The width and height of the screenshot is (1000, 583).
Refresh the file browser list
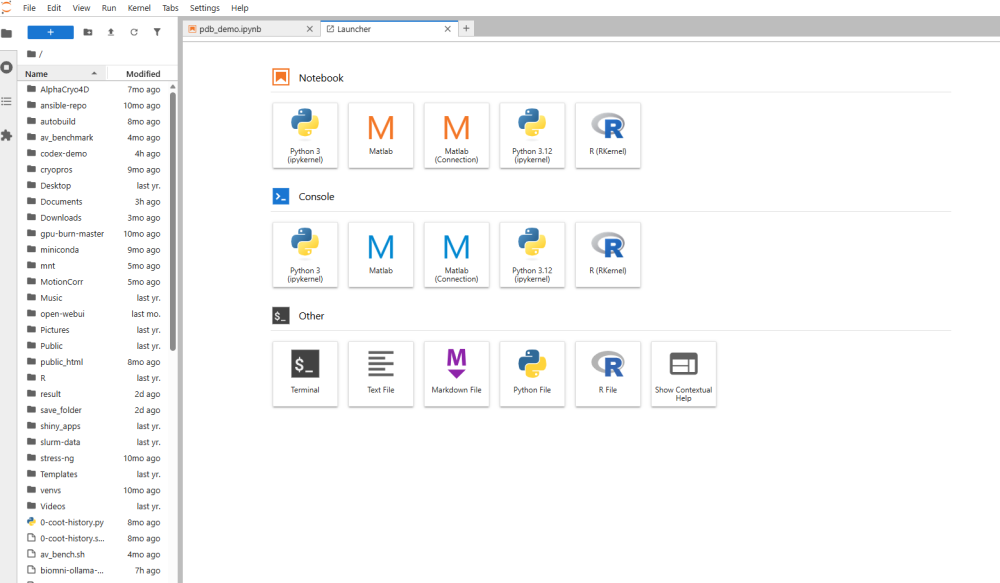[x=134, y=32]
